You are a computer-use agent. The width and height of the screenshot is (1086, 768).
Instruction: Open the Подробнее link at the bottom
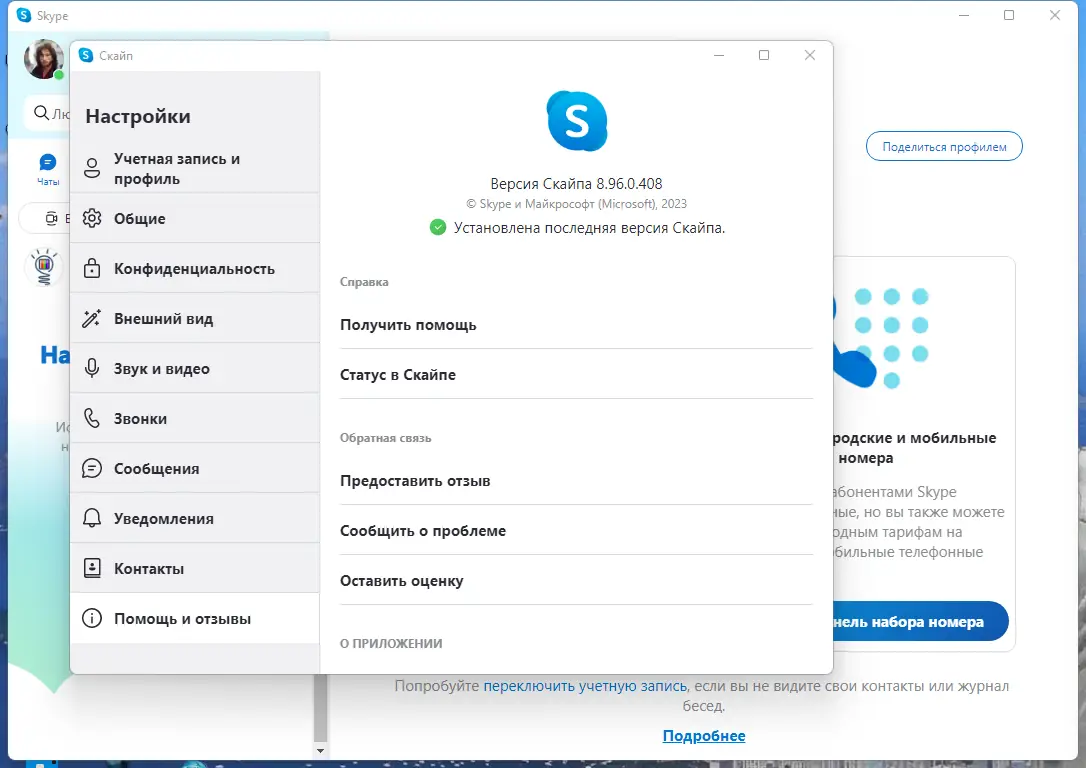(702, 735)
